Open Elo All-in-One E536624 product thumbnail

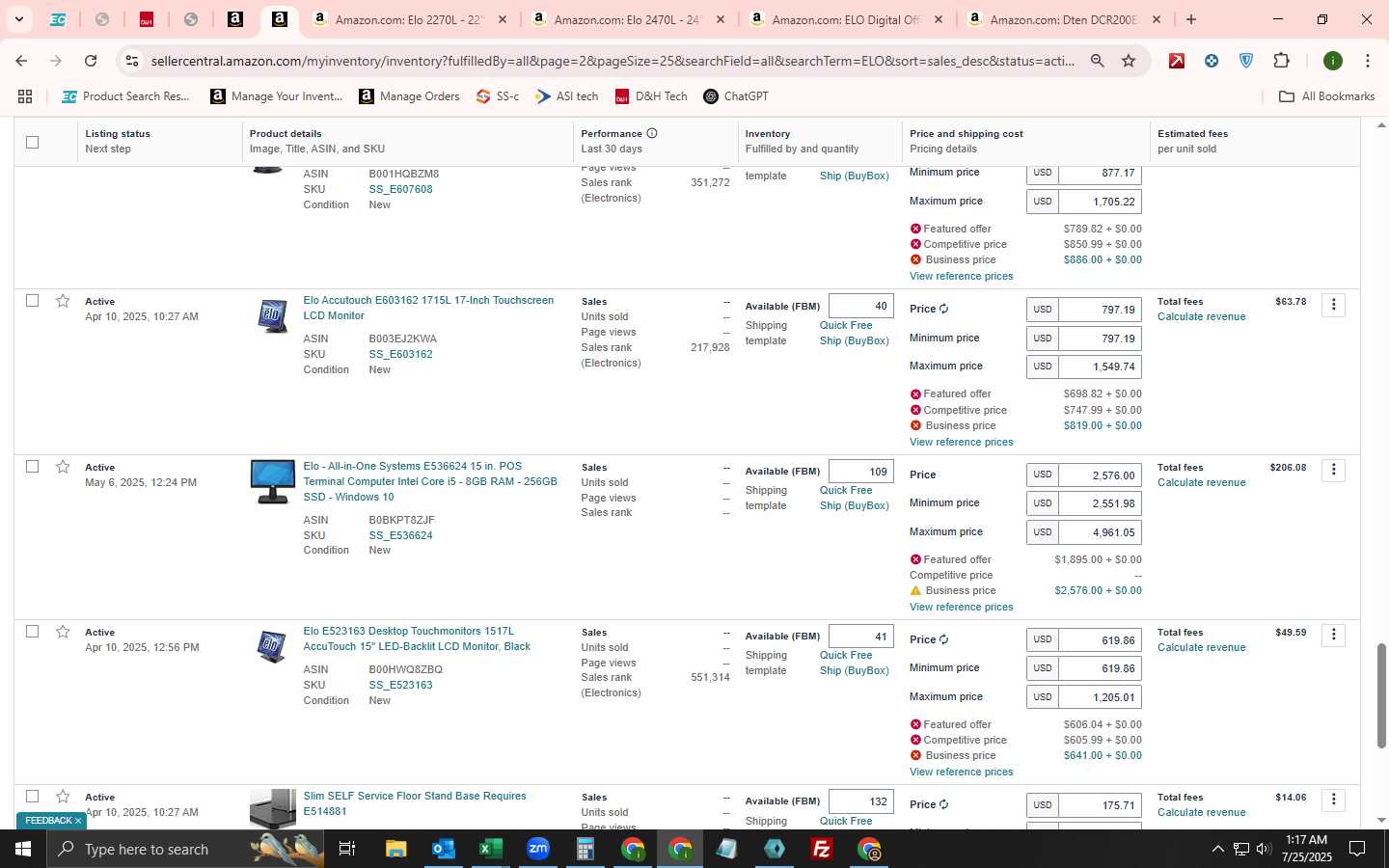pyautogui.click(x=272, y=481)
